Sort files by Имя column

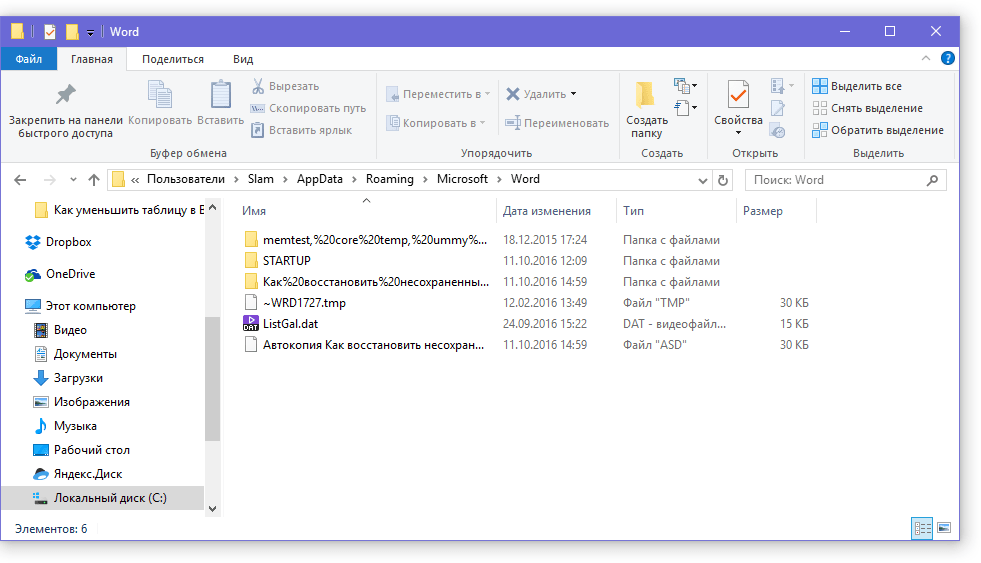254,211
